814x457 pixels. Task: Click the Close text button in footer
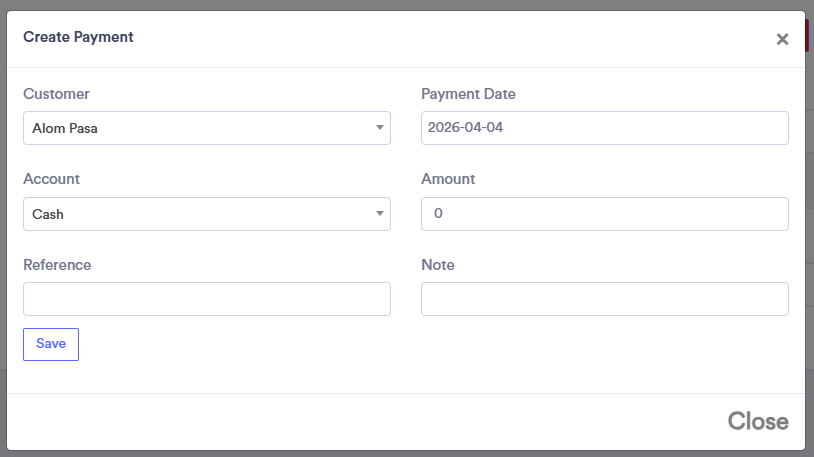(x=757, y=421)
